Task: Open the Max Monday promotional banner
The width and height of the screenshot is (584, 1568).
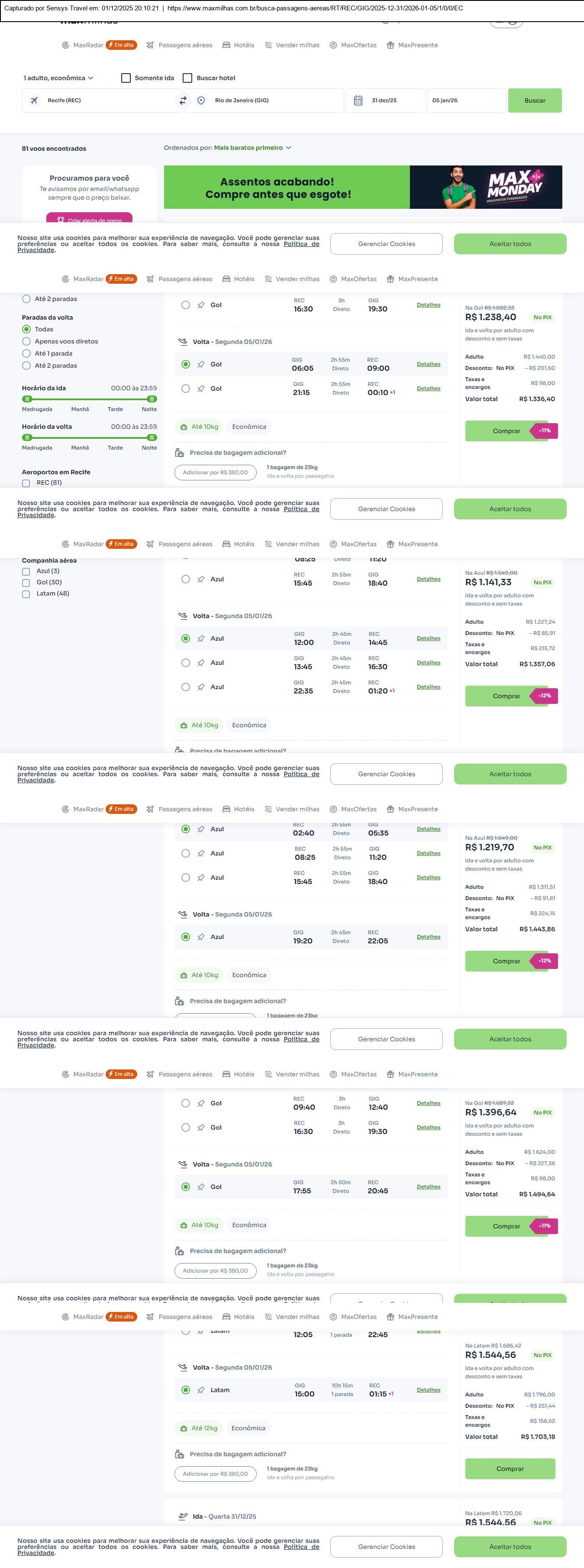Action: (363, 187)
